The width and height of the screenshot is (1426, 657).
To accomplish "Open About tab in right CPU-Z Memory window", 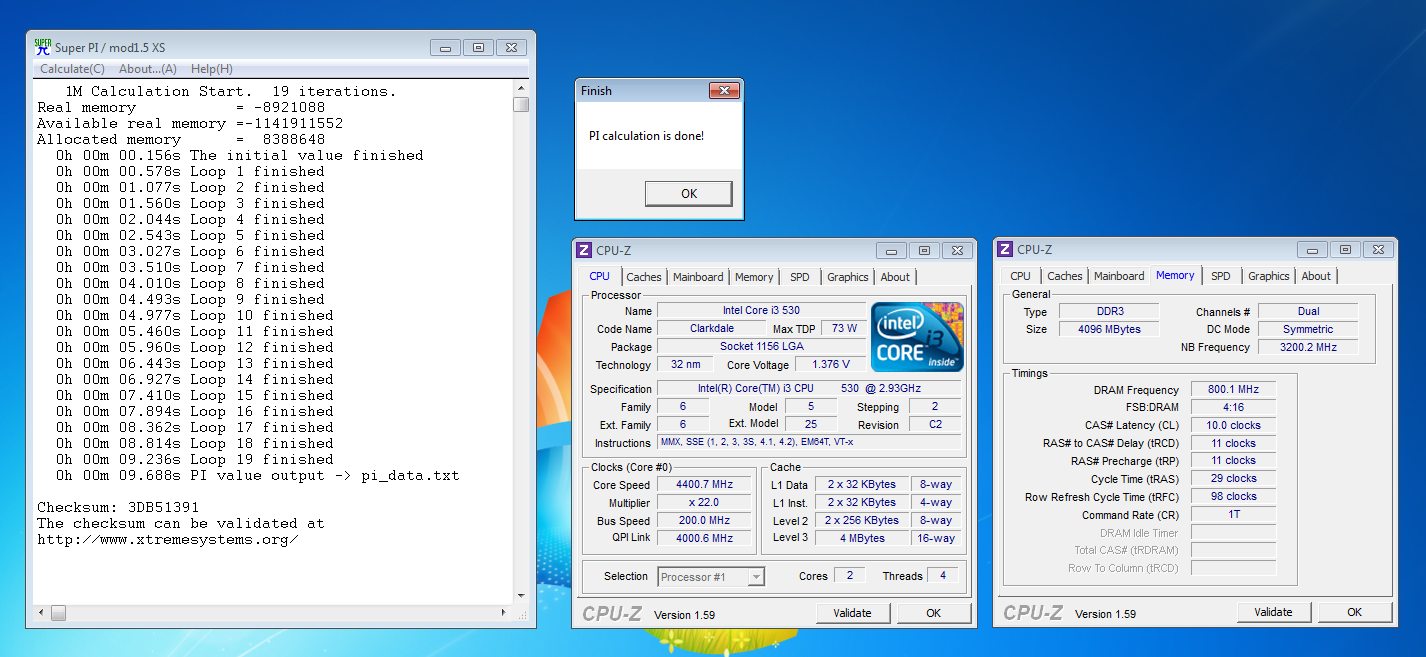I will click(1316, 276).
